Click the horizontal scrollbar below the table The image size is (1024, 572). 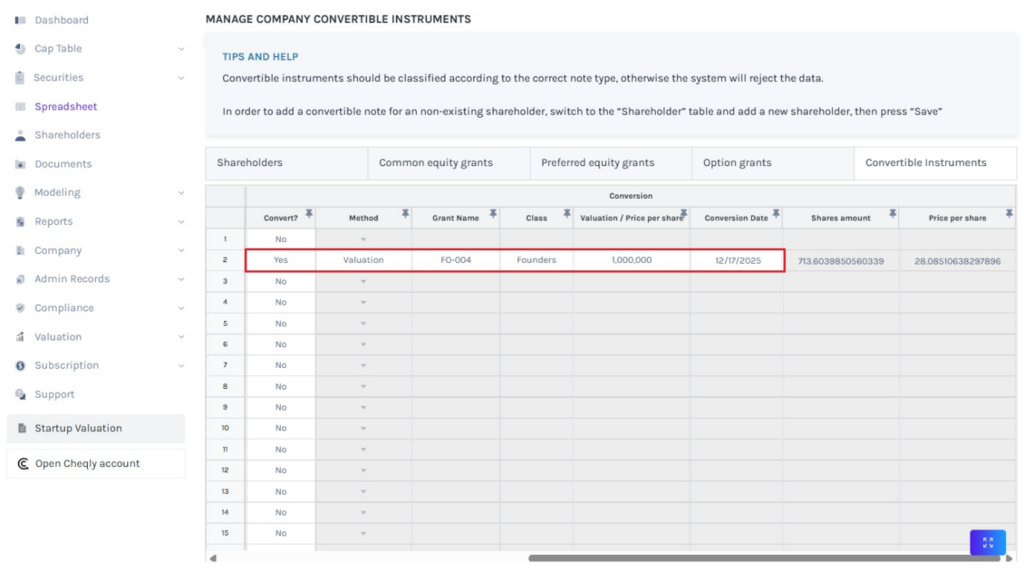click(750, 557)
